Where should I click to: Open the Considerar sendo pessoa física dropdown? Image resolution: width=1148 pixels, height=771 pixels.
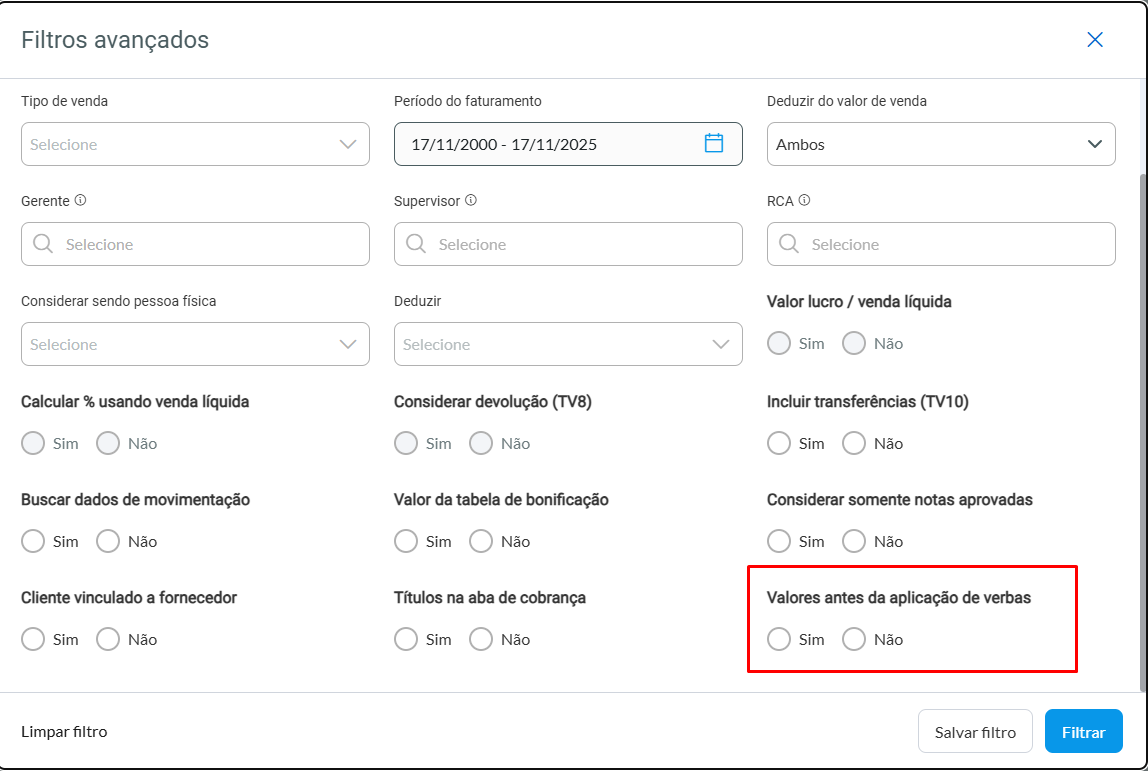[195, 344]
